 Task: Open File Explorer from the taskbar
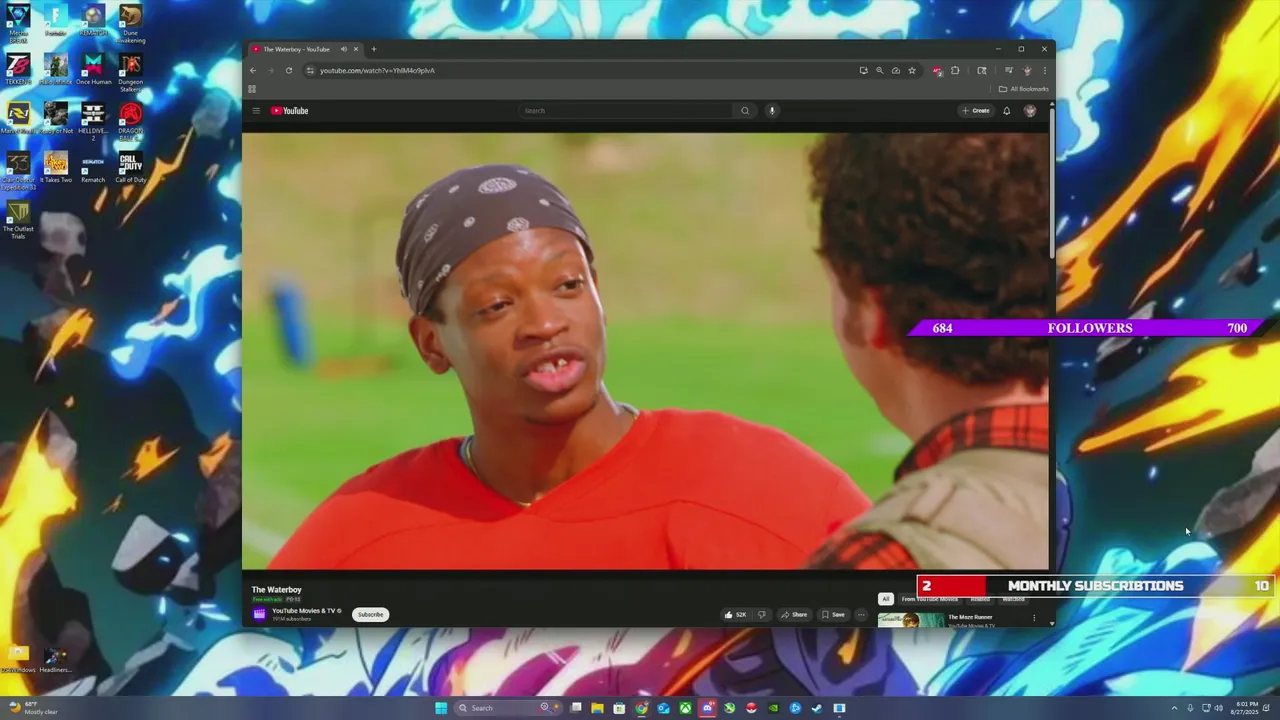click(597, 708)
